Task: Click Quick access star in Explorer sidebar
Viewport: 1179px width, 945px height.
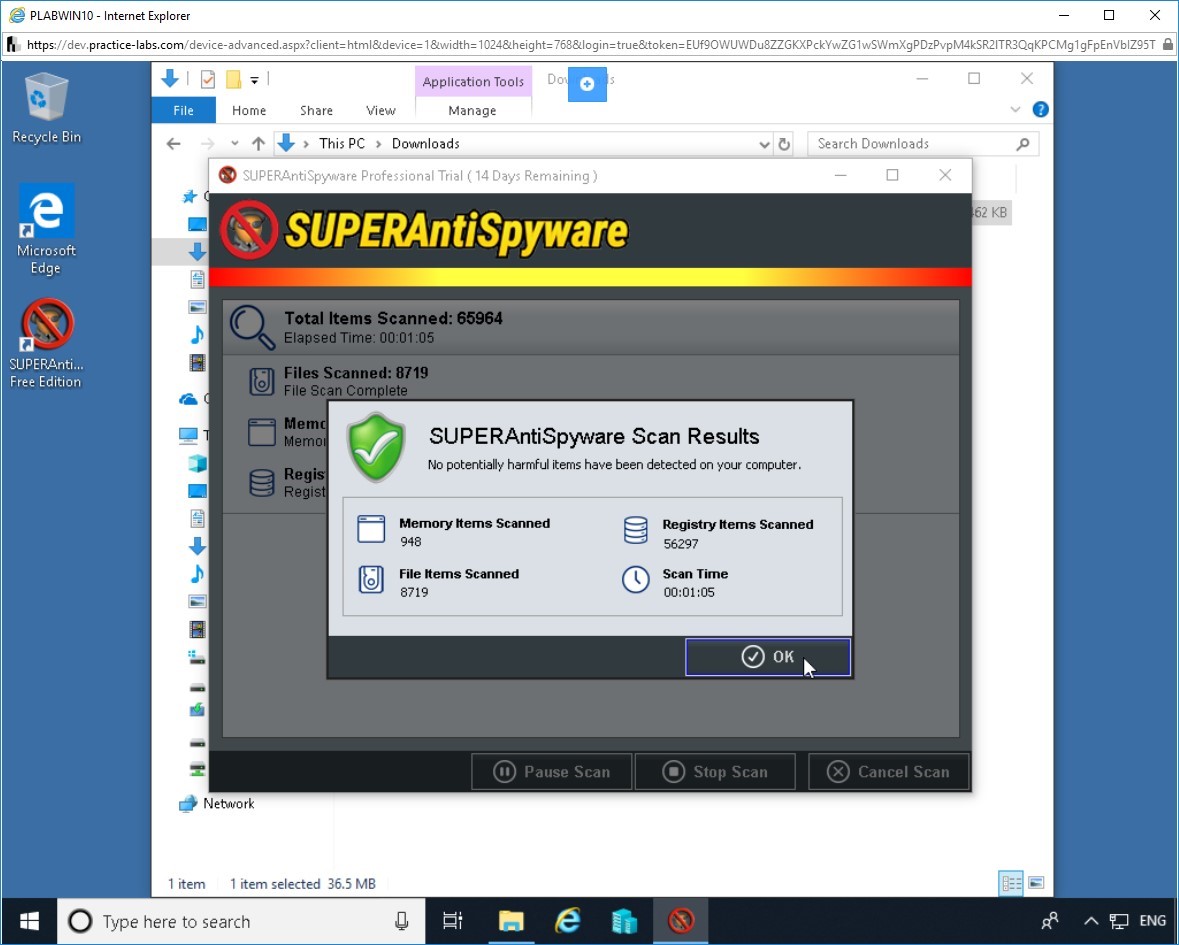Action: (x=189, y=196)
